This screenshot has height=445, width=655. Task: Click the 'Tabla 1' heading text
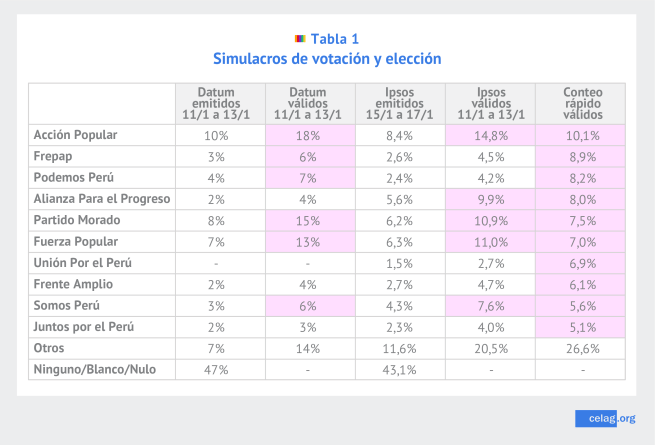point(334,39)
